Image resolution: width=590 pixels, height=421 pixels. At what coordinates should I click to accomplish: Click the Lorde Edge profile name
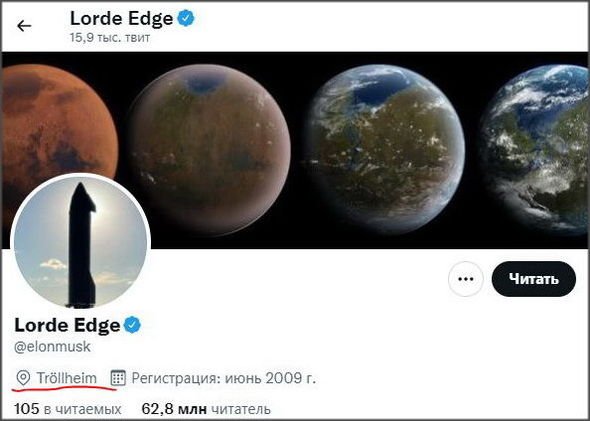67,325
